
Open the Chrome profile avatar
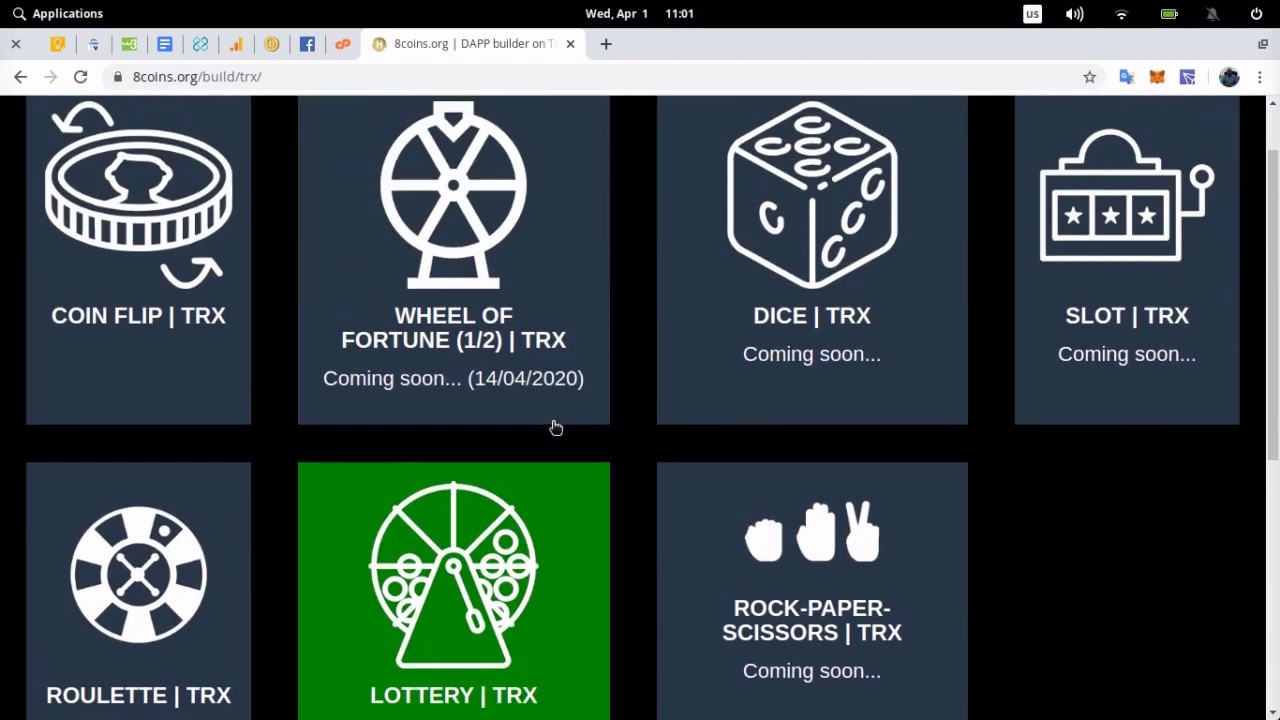(1229, 77)
